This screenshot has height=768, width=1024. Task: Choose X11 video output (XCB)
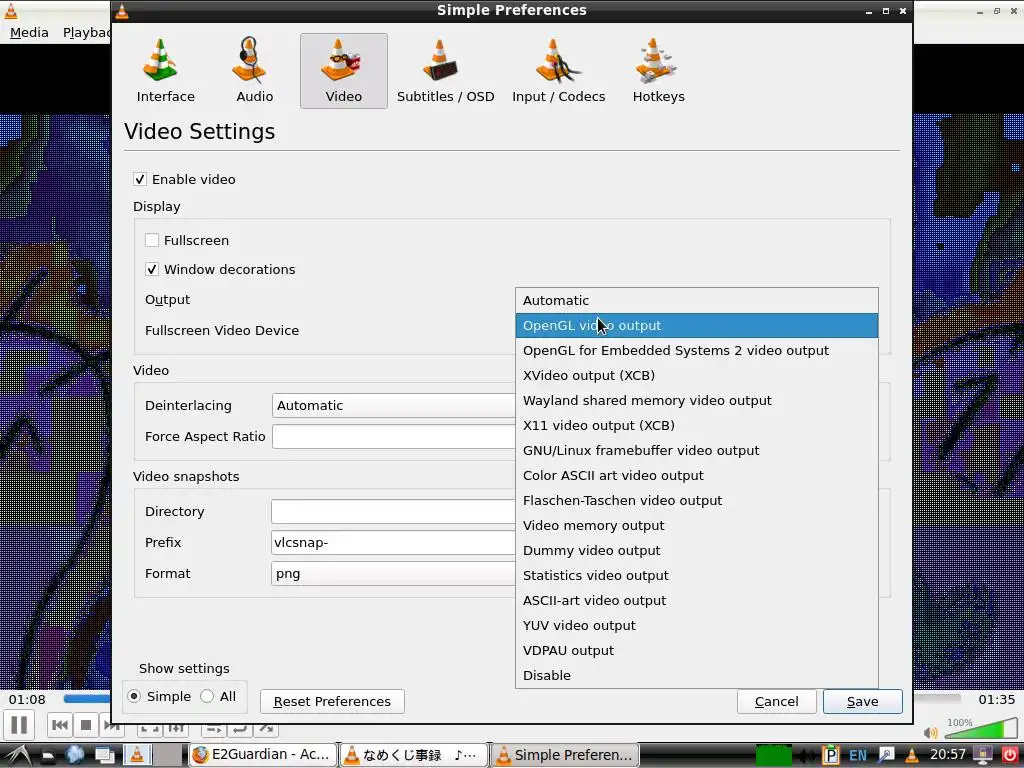tap(697, 425)
